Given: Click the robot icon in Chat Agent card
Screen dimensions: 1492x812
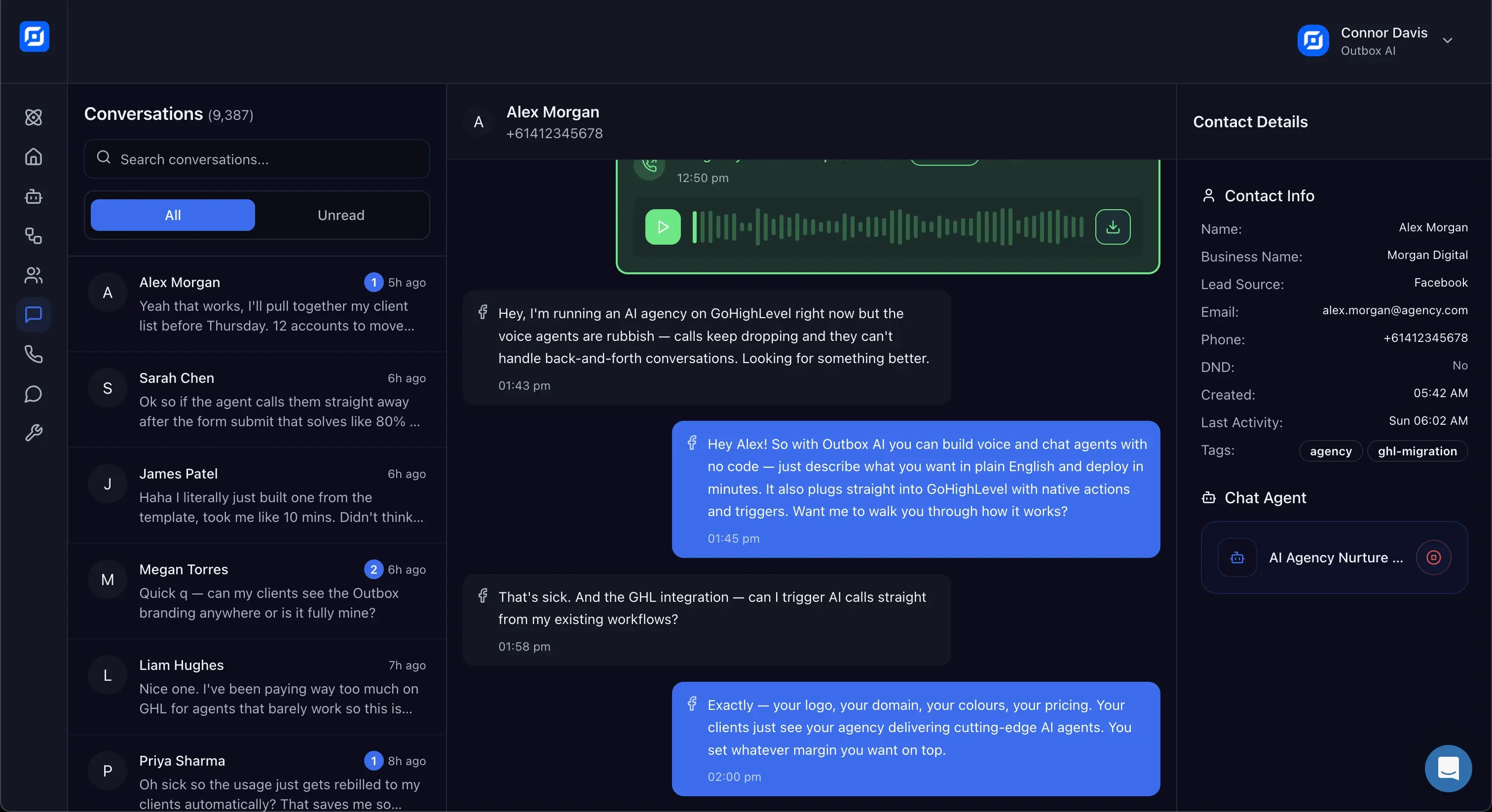Looking at the screenshot, I should [1237, 558].
